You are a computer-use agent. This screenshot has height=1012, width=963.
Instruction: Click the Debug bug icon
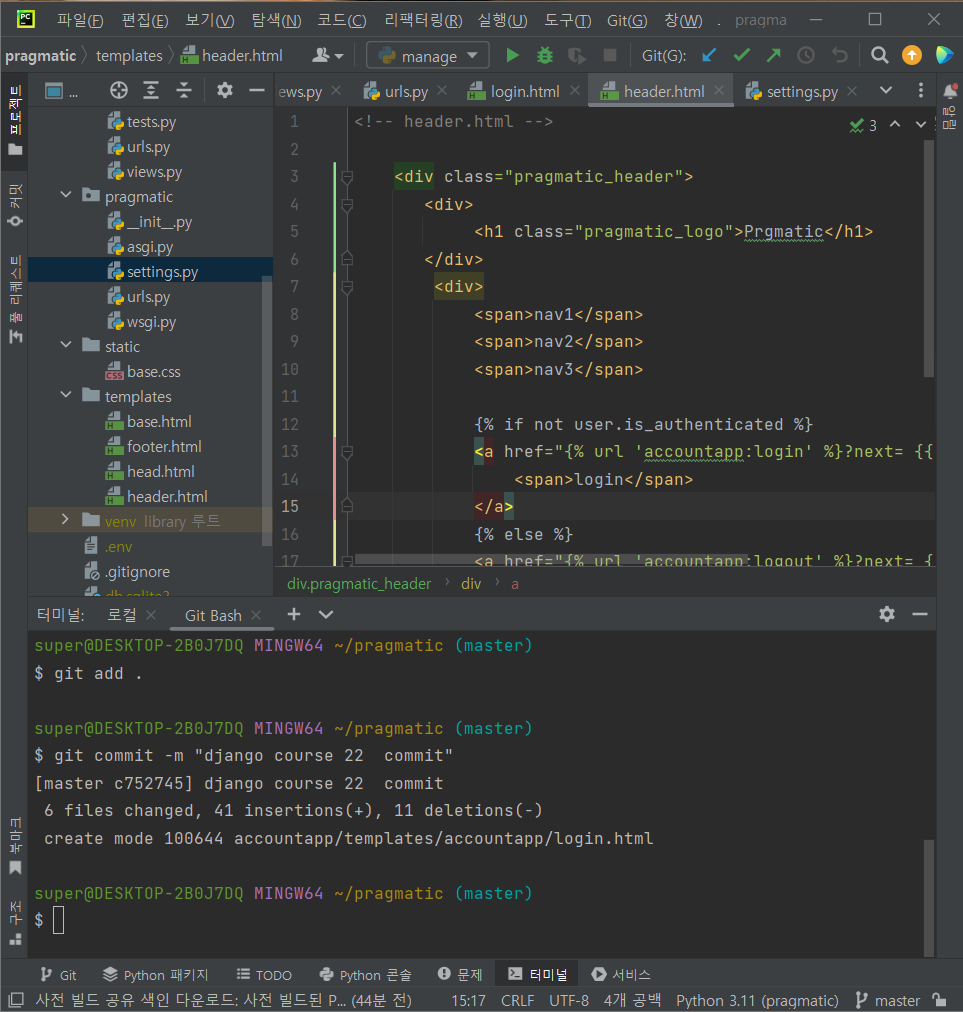pyautogui.click(x=545, y=56)
